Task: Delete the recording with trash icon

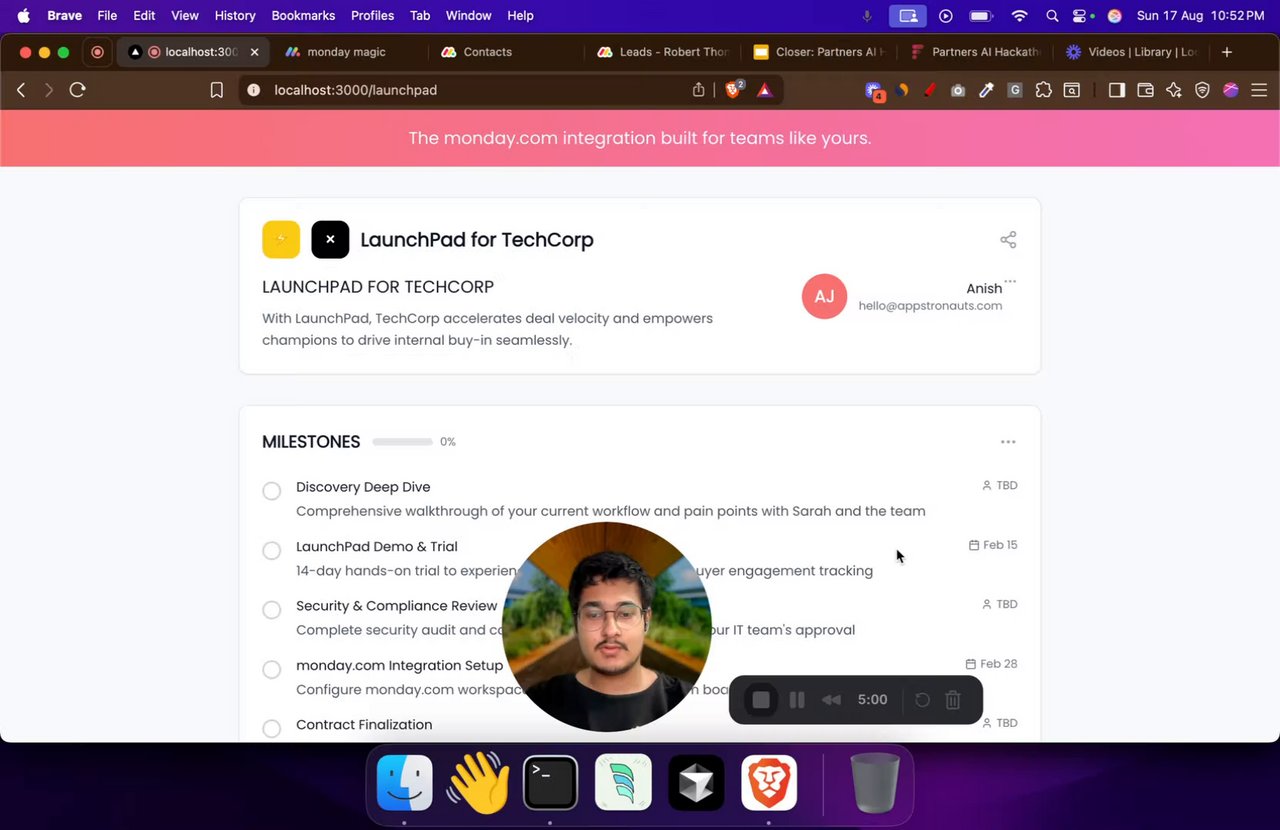Action: coord(953,700)
